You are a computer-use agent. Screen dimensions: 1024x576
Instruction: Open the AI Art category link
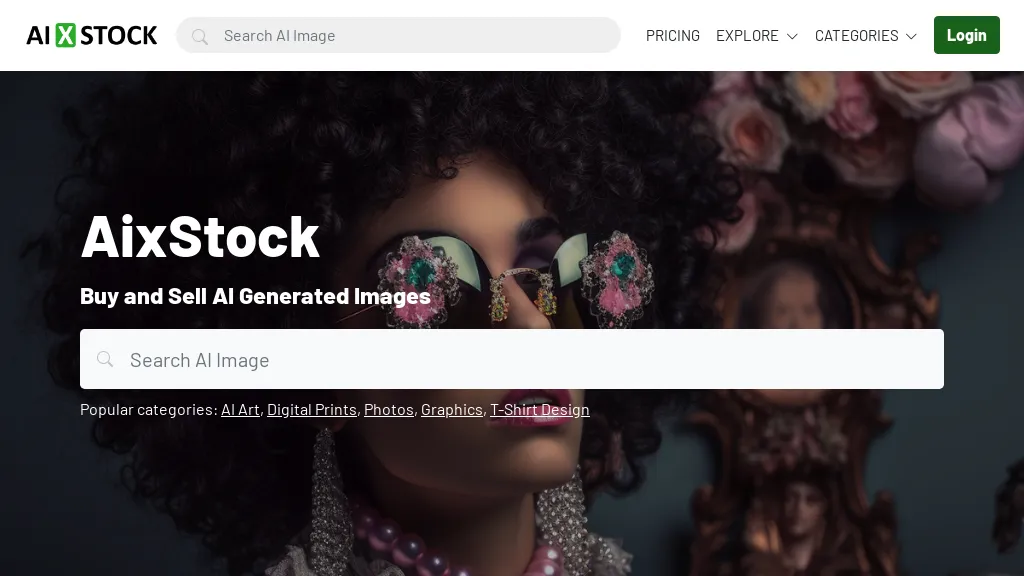(x=240, y=409)
